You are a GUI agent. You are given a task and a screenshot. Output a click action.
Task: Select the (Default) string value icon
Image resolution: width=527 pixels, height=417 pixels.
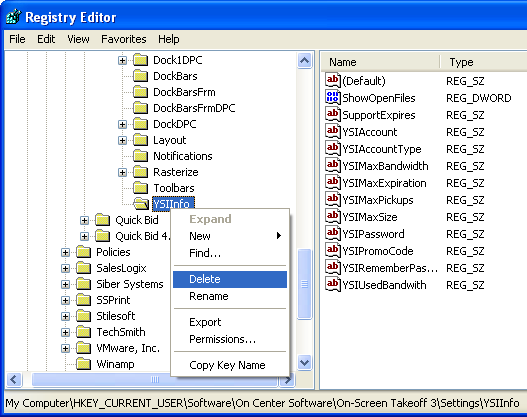333,80
